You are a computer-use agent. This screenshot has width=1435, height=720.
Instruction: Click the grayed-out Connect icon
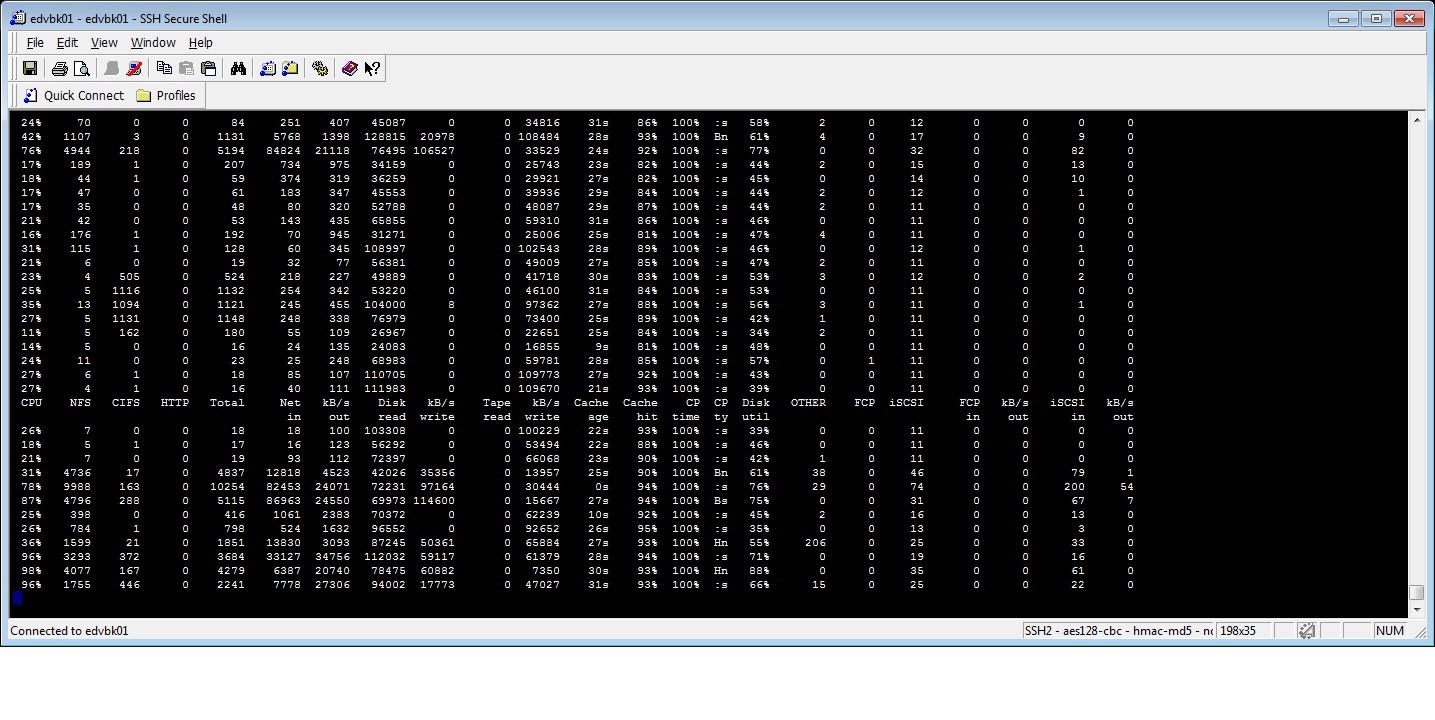[112, 69]
